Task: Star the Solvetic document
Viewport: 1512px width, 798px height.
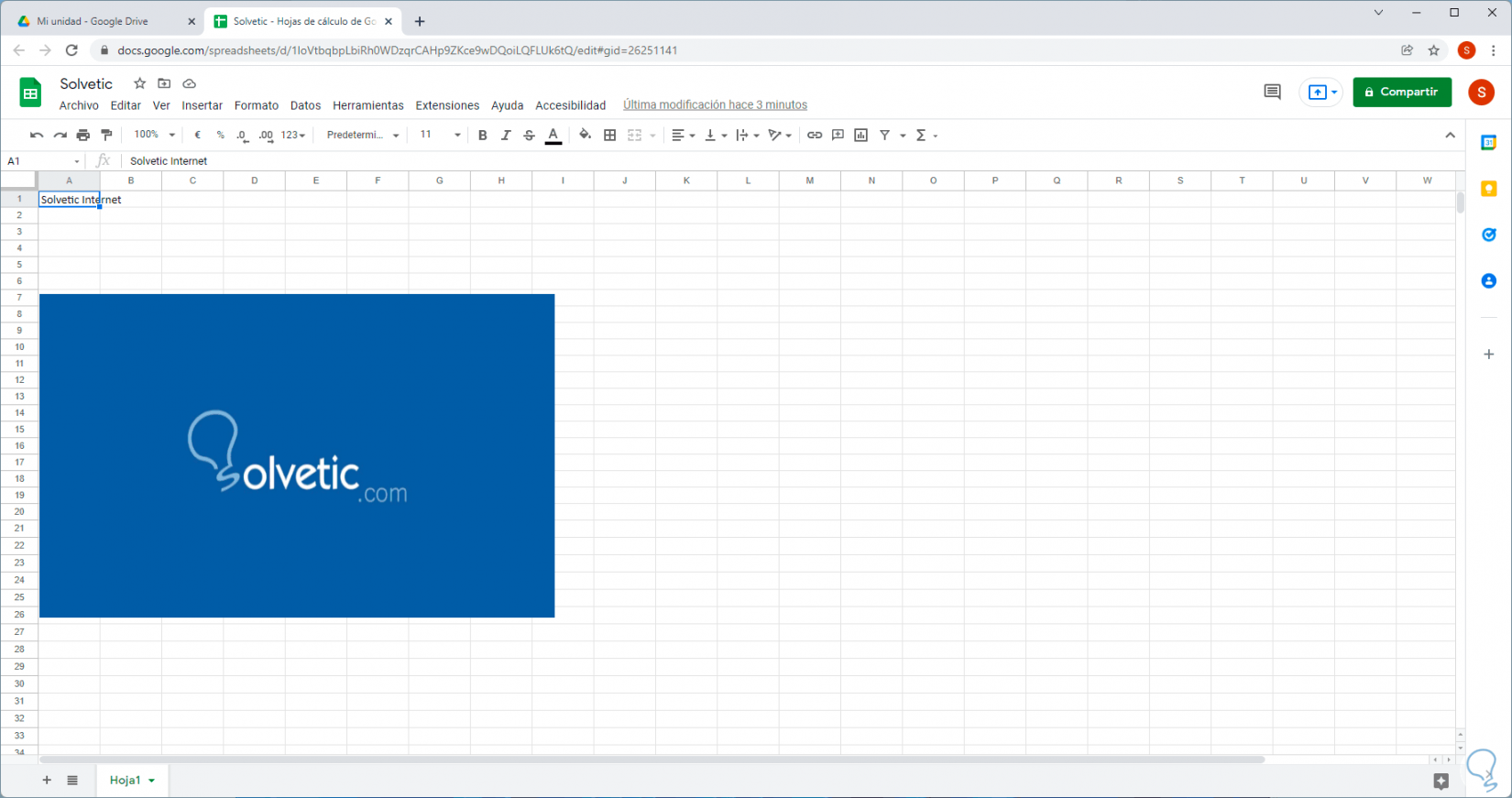Action: [139, 83]
